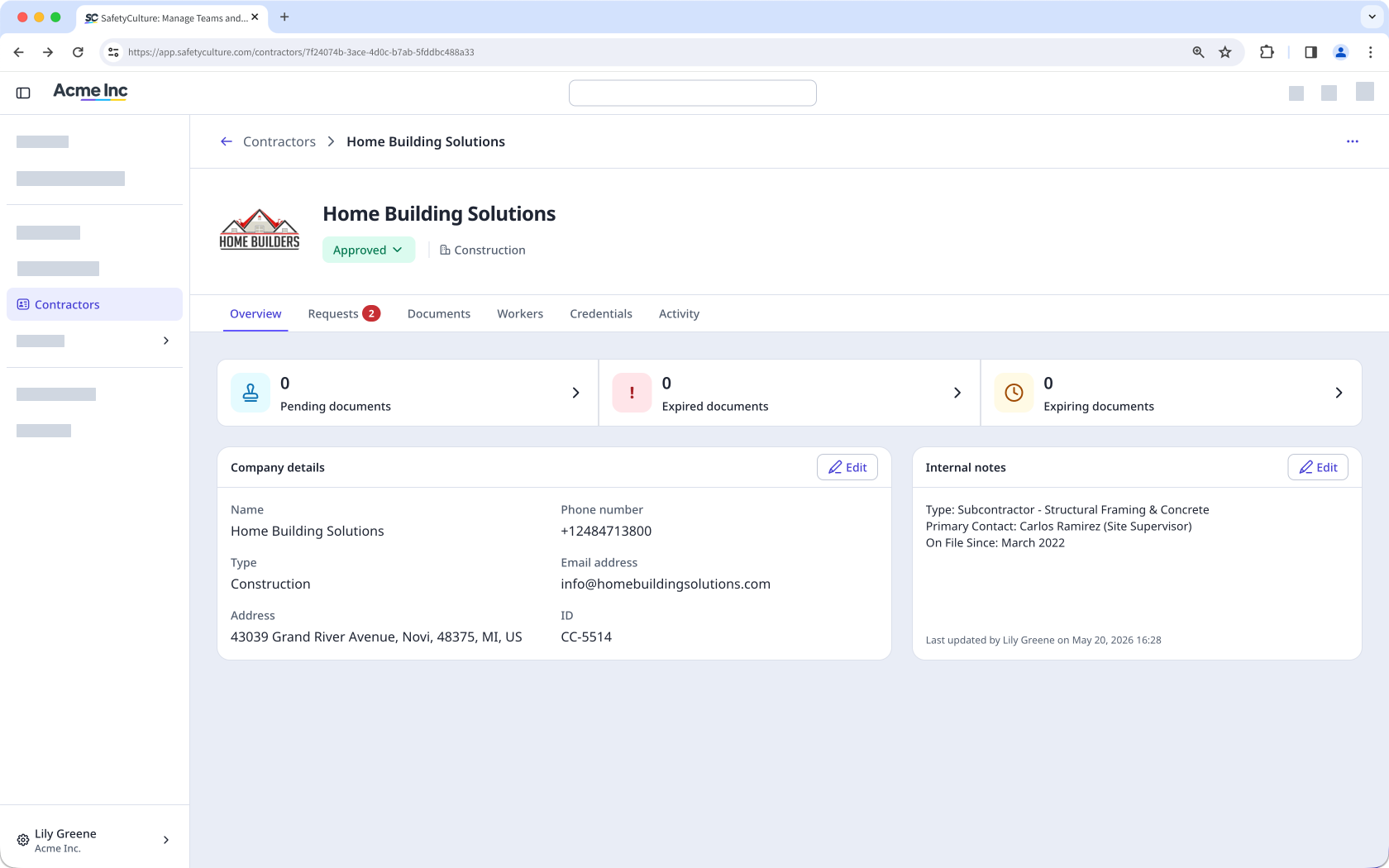This screenshot has height=868, width=1389.
Task: Click the settings gear beside Lily Greene
Action: coord(23,840)
